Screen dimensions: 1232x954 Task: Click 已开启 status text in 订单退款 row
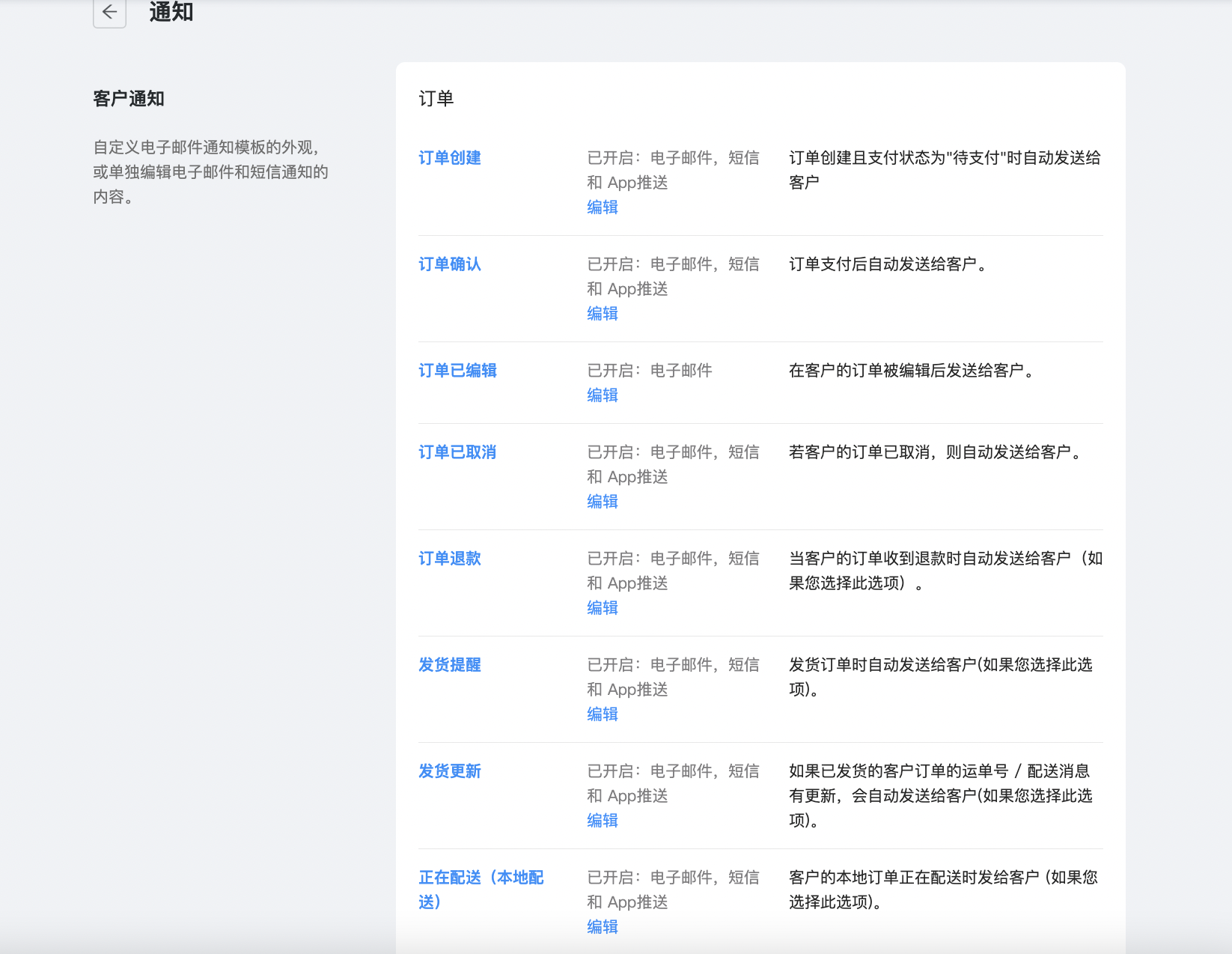673,571
